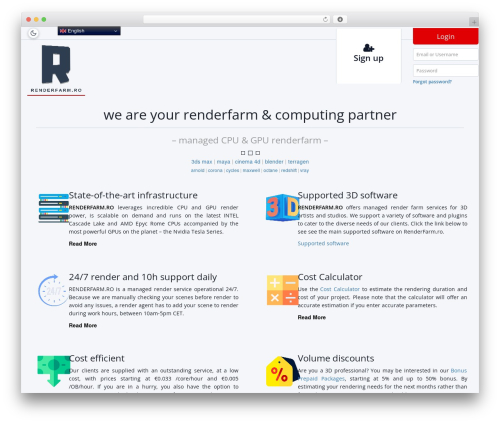Click the State-of-the-art infrastructure heading
This screenshot has height=423, width=500.
point(133,195)
